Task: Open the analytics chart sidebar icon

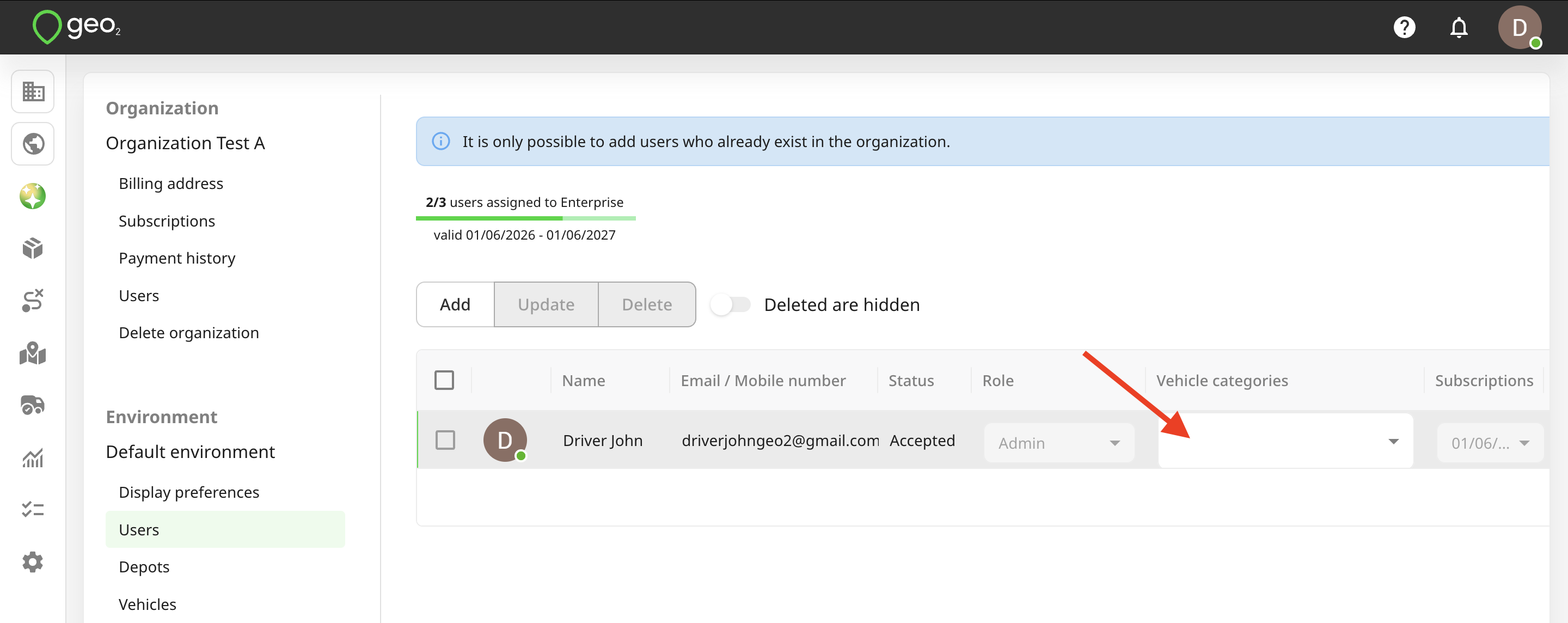Action: tap(33, 457)
